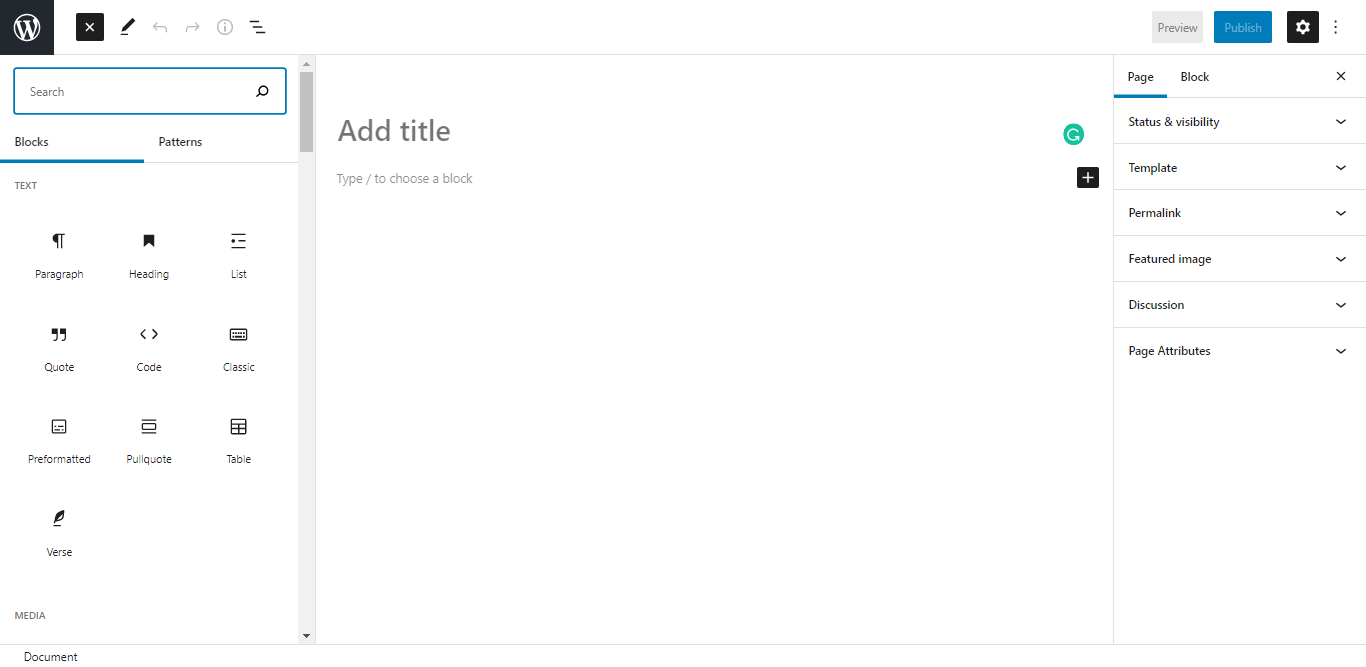This screenshot has height=667, width=1366.
Task: Insert a Table block
Action: click(x=238, y=440)
